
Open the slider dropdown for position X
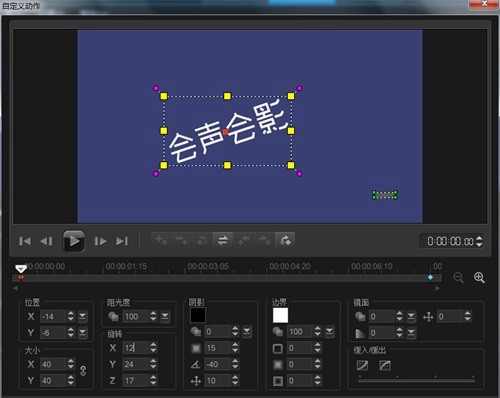click(x=82, y=316)
